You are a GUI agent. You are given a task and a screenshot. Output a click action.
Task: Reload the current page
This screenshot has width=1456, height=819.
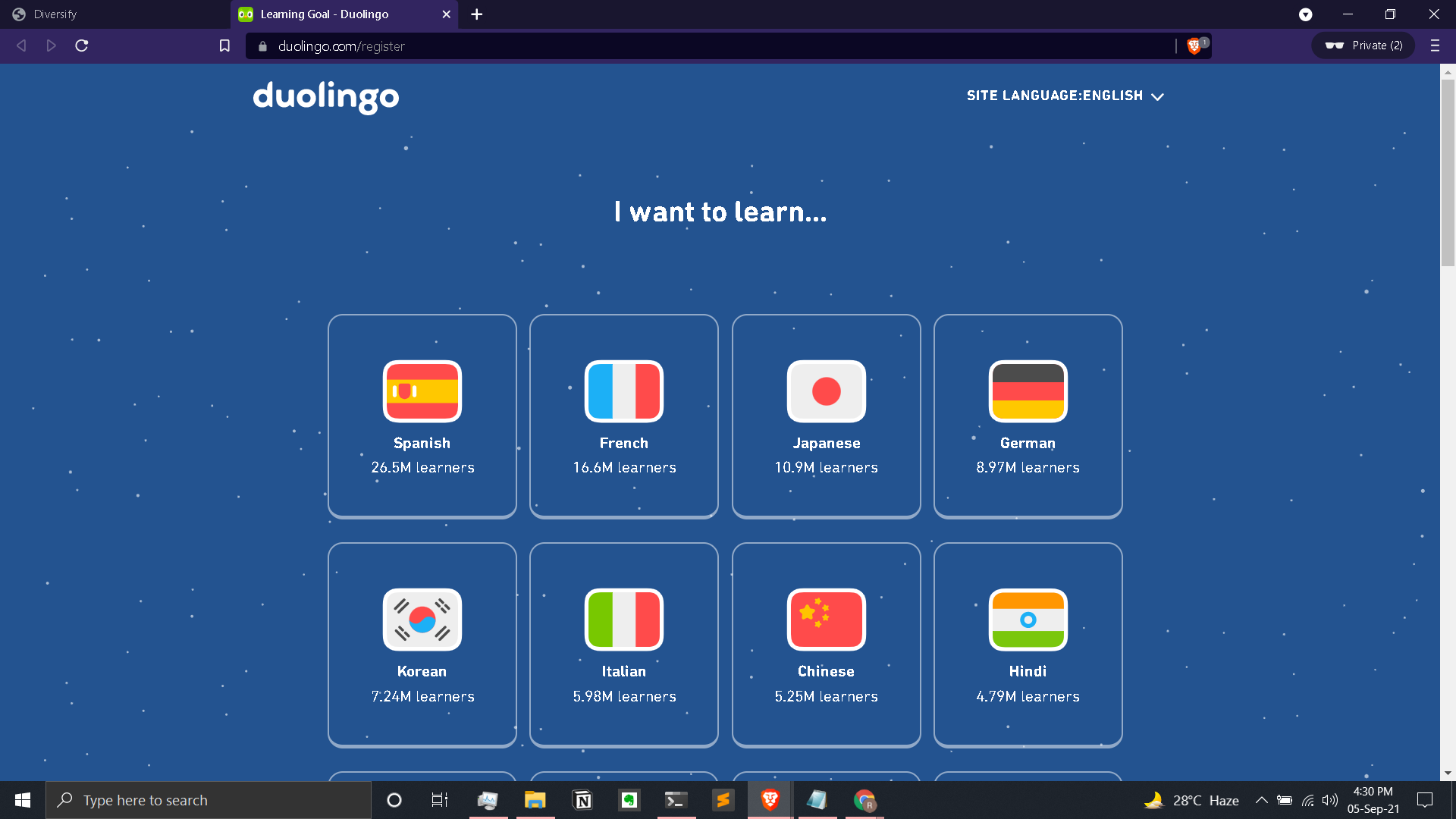click(82, 46)
